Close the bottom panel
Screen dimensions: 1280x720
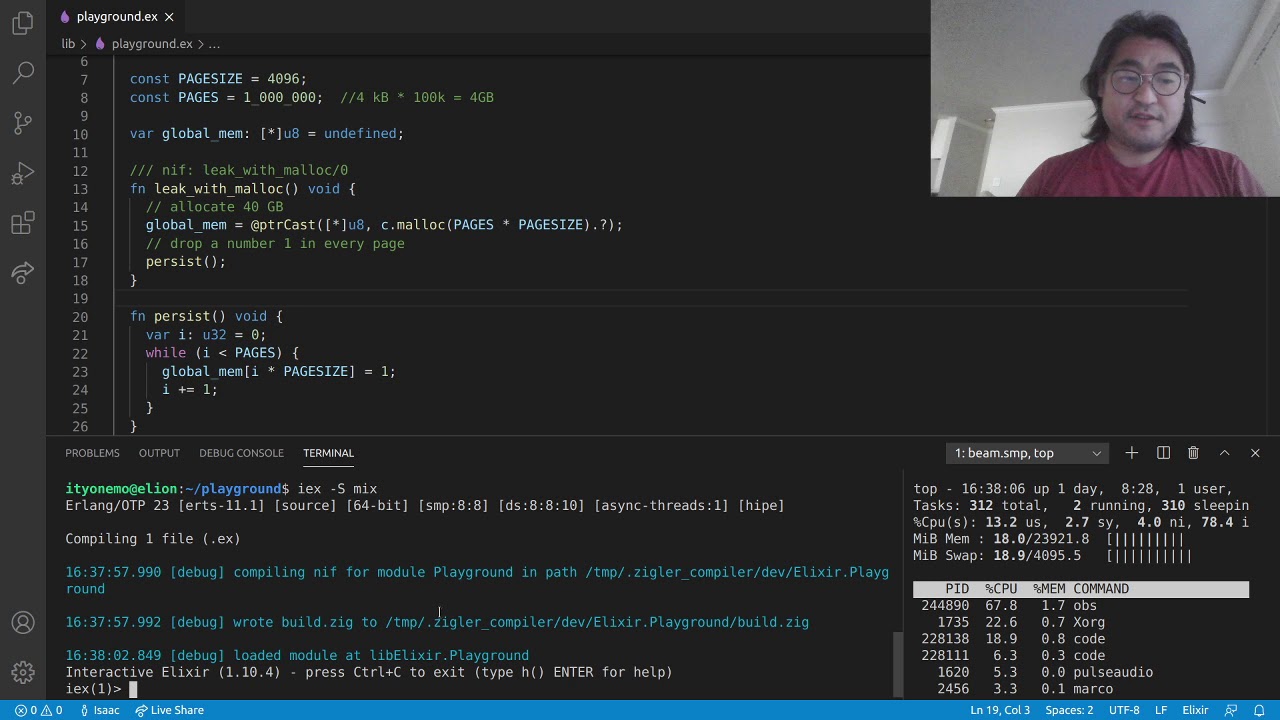pyautogui.click(x=1255, y=453)
